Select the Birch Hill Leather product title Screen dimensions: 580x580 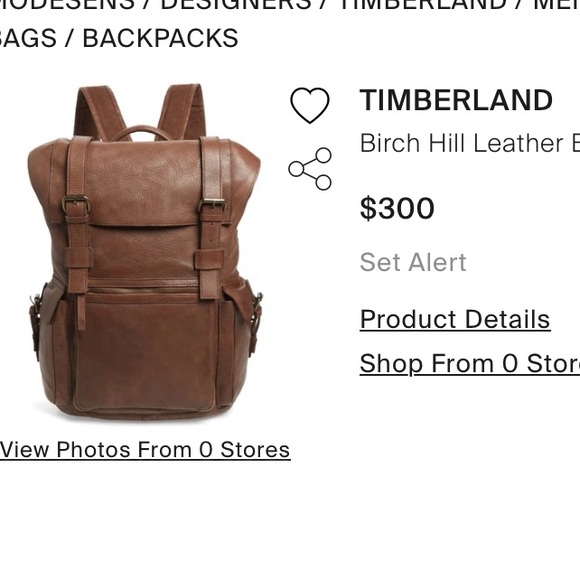point(470,143)
